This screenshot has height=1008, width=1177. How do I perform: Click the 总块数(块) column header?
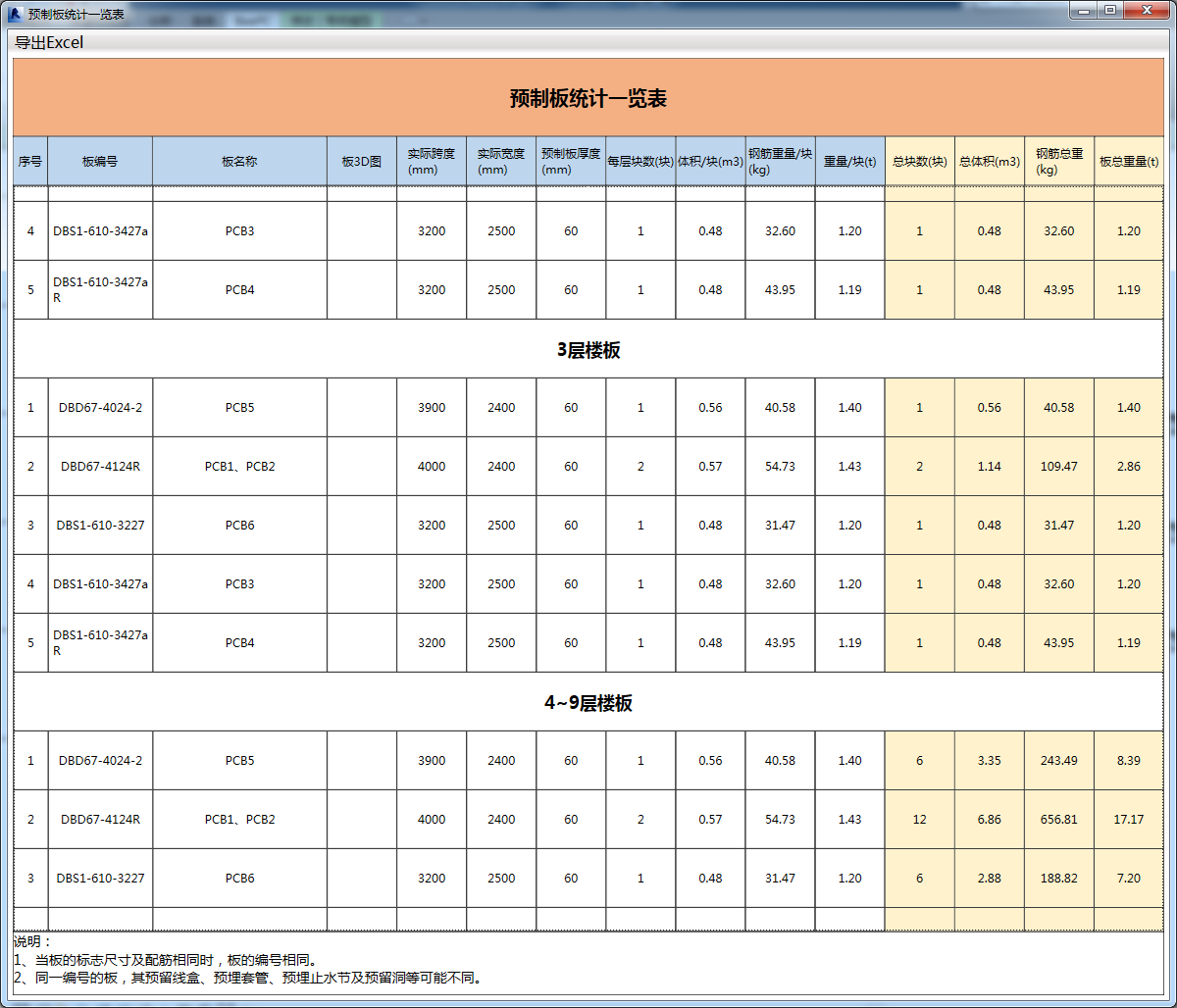(919, 162)
